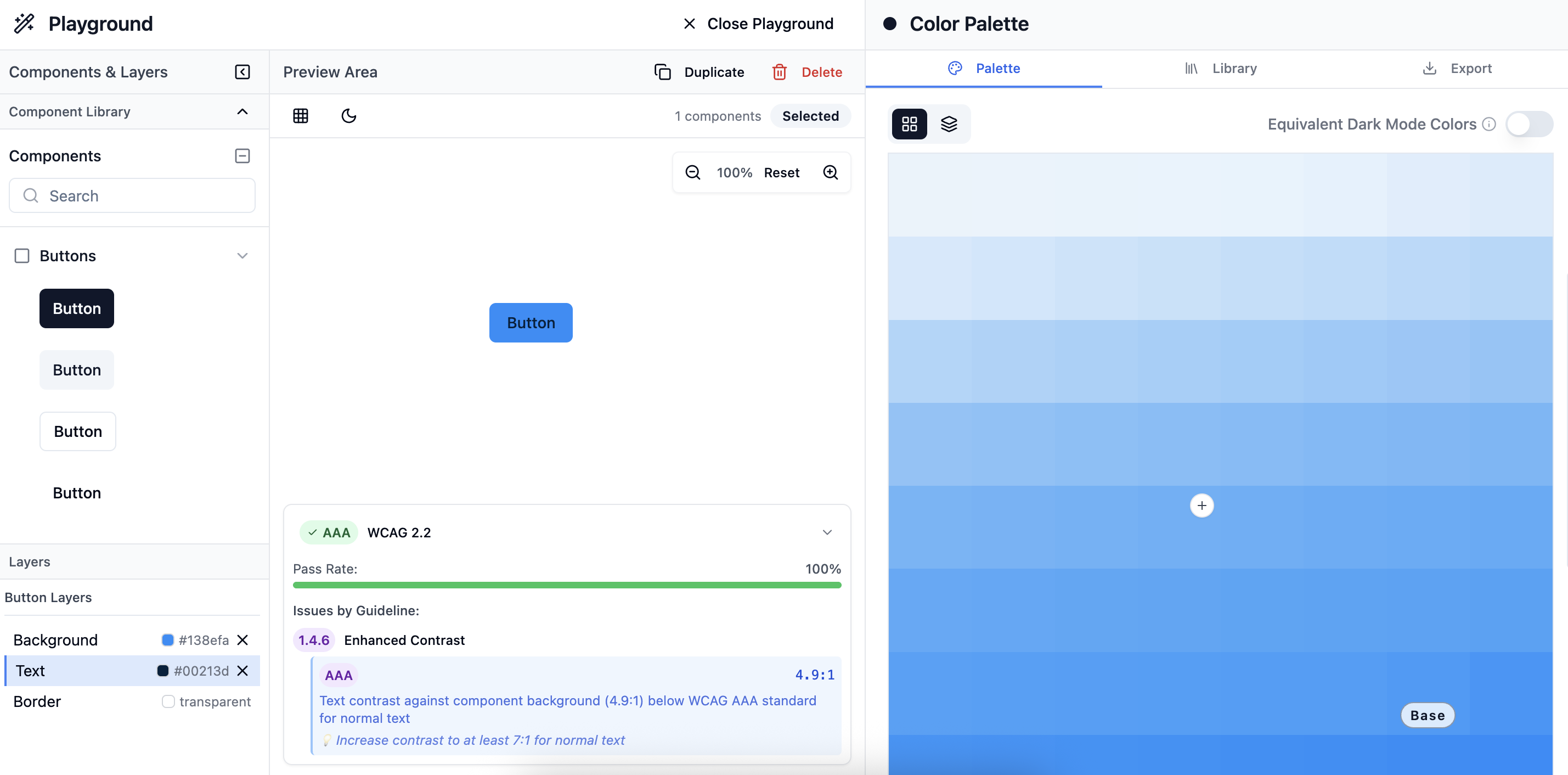This screenshot has height=775, width=1568.
Task: Select the dark filled Button component
Action: pyautogui.click(x=77, y=308)
